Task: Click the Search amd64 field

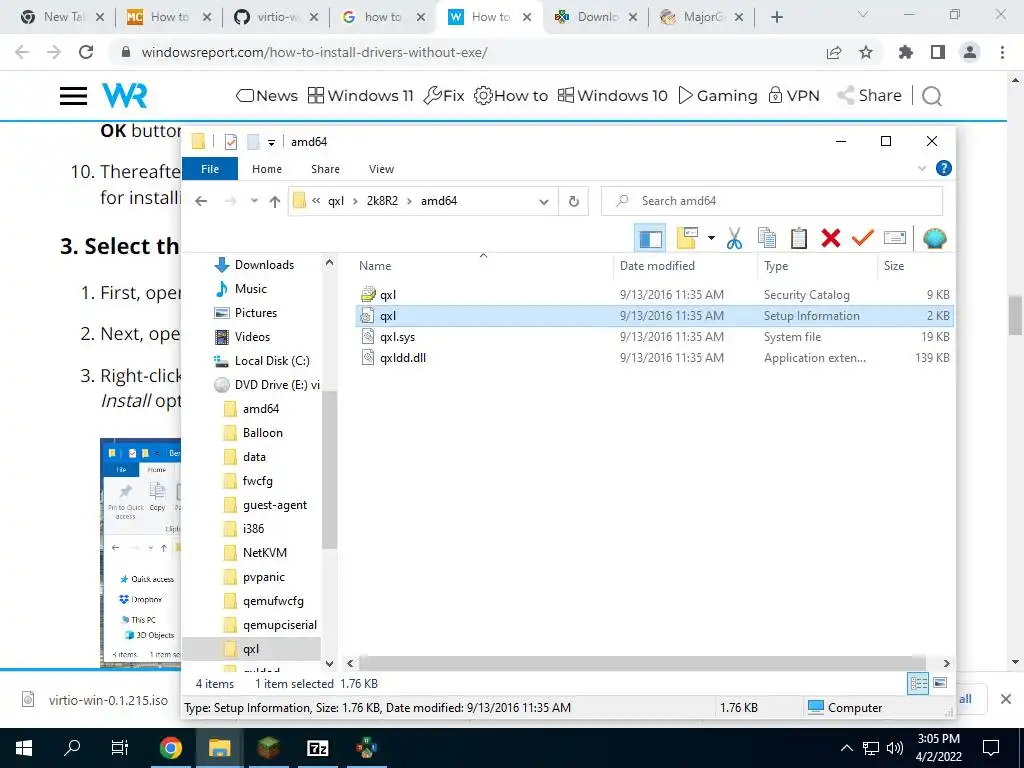Action: [771, 201]
